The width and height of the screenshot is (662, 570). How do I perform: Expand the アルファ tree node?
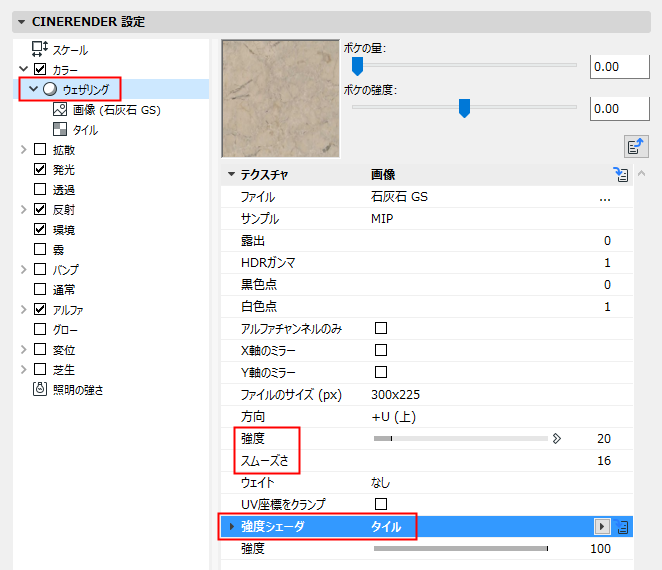pos(24,309)
